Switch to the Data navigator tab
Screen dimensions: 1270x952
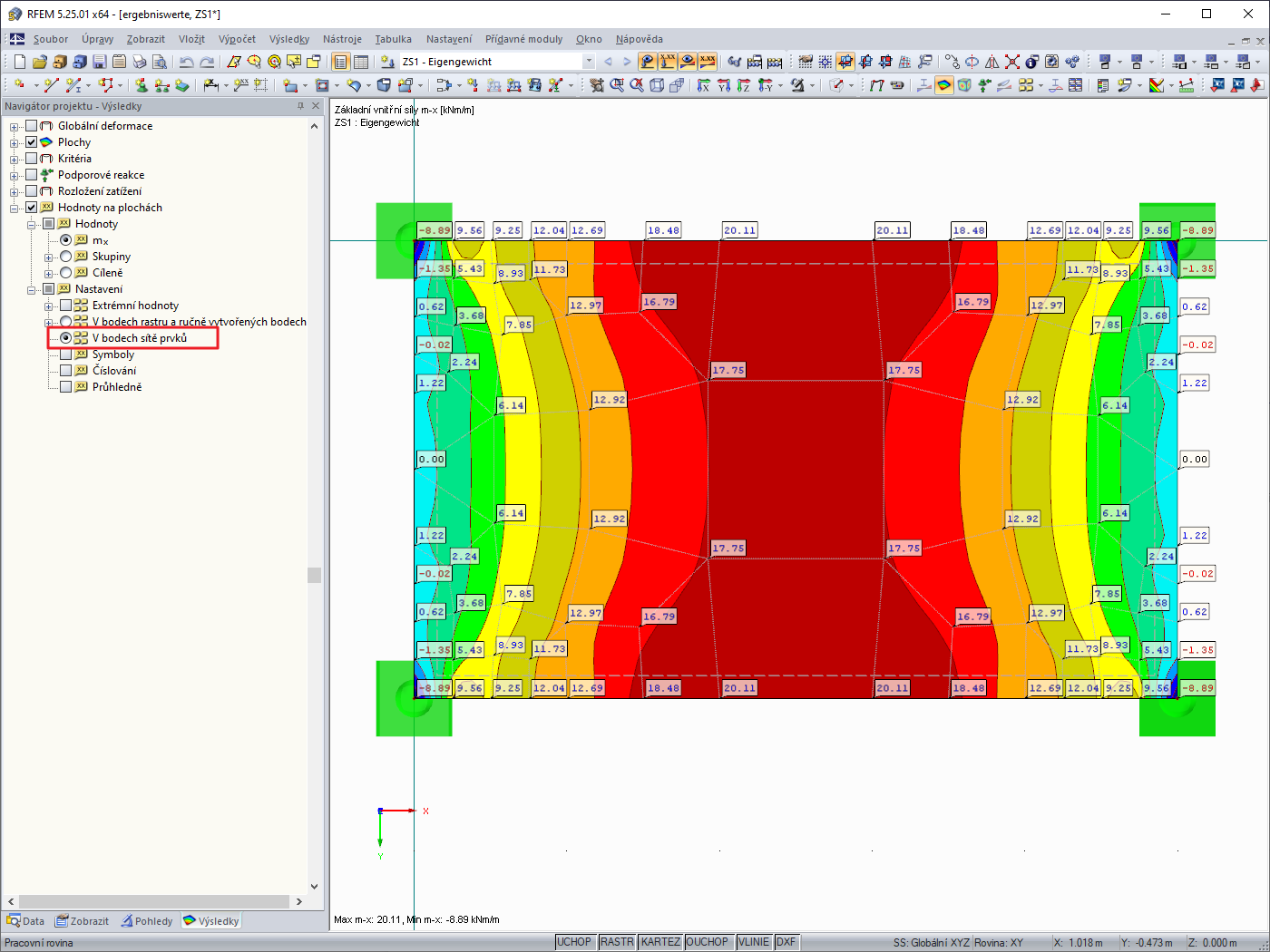click(25, 921)
